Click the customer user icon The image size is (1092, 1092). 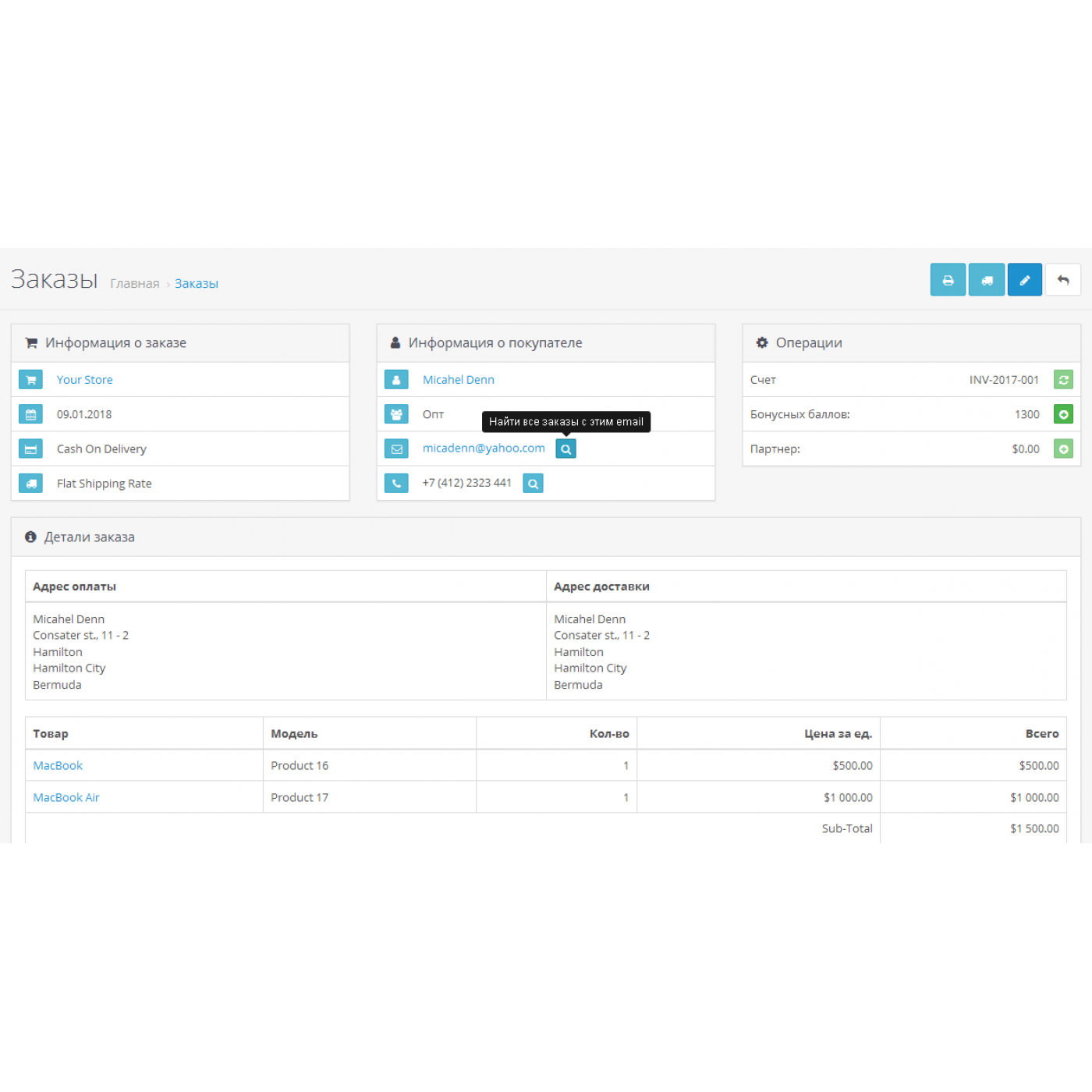click(396, 380)
